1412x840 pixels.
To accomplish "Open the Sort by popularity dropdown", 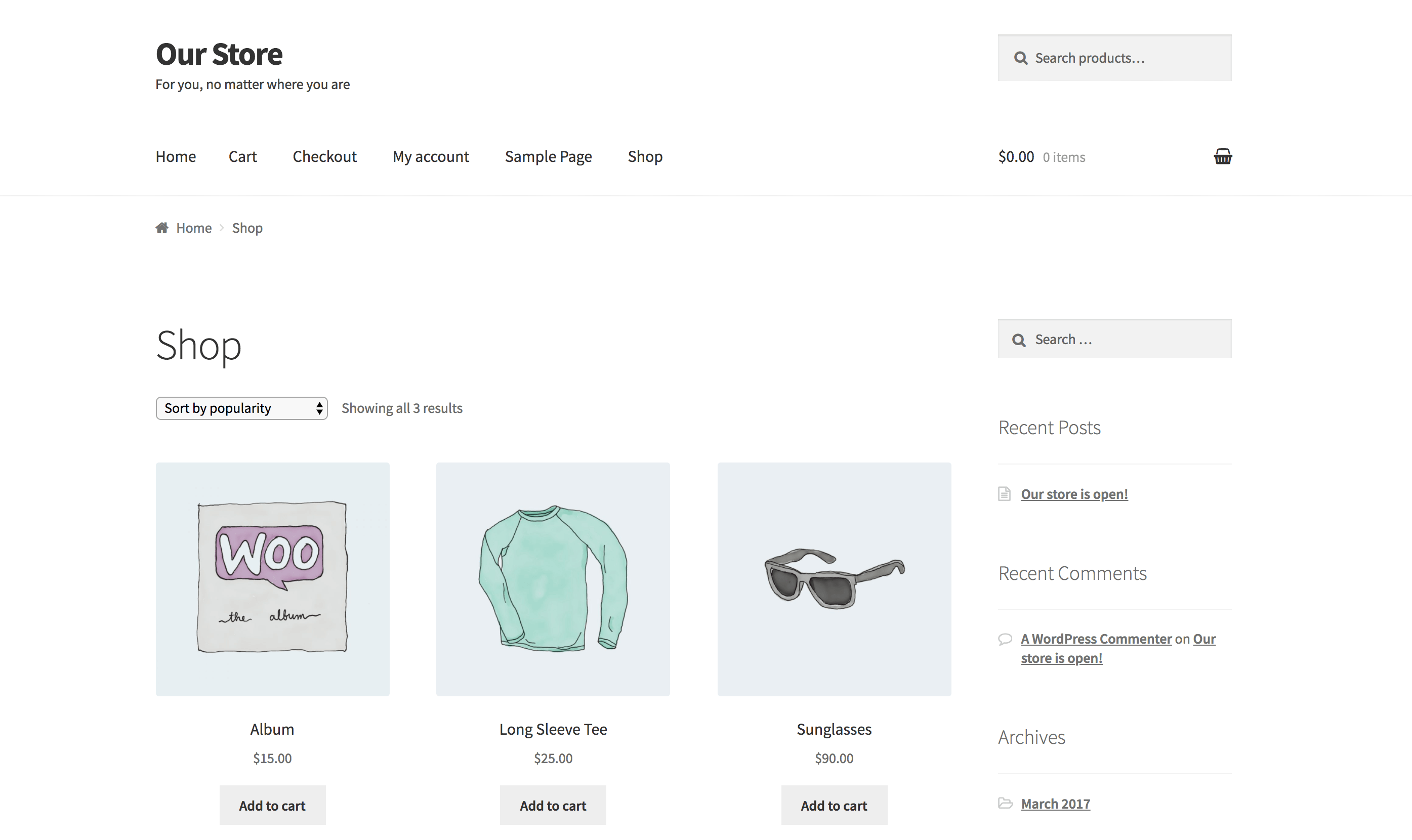I will click(x=241, y=407).
